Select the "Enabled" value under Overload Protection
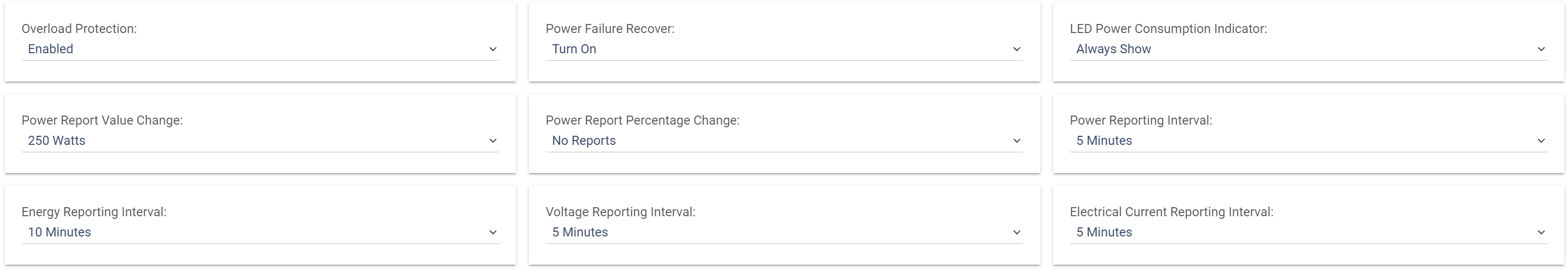Screen dimensions: 1568x270 (x=51, y=50)
